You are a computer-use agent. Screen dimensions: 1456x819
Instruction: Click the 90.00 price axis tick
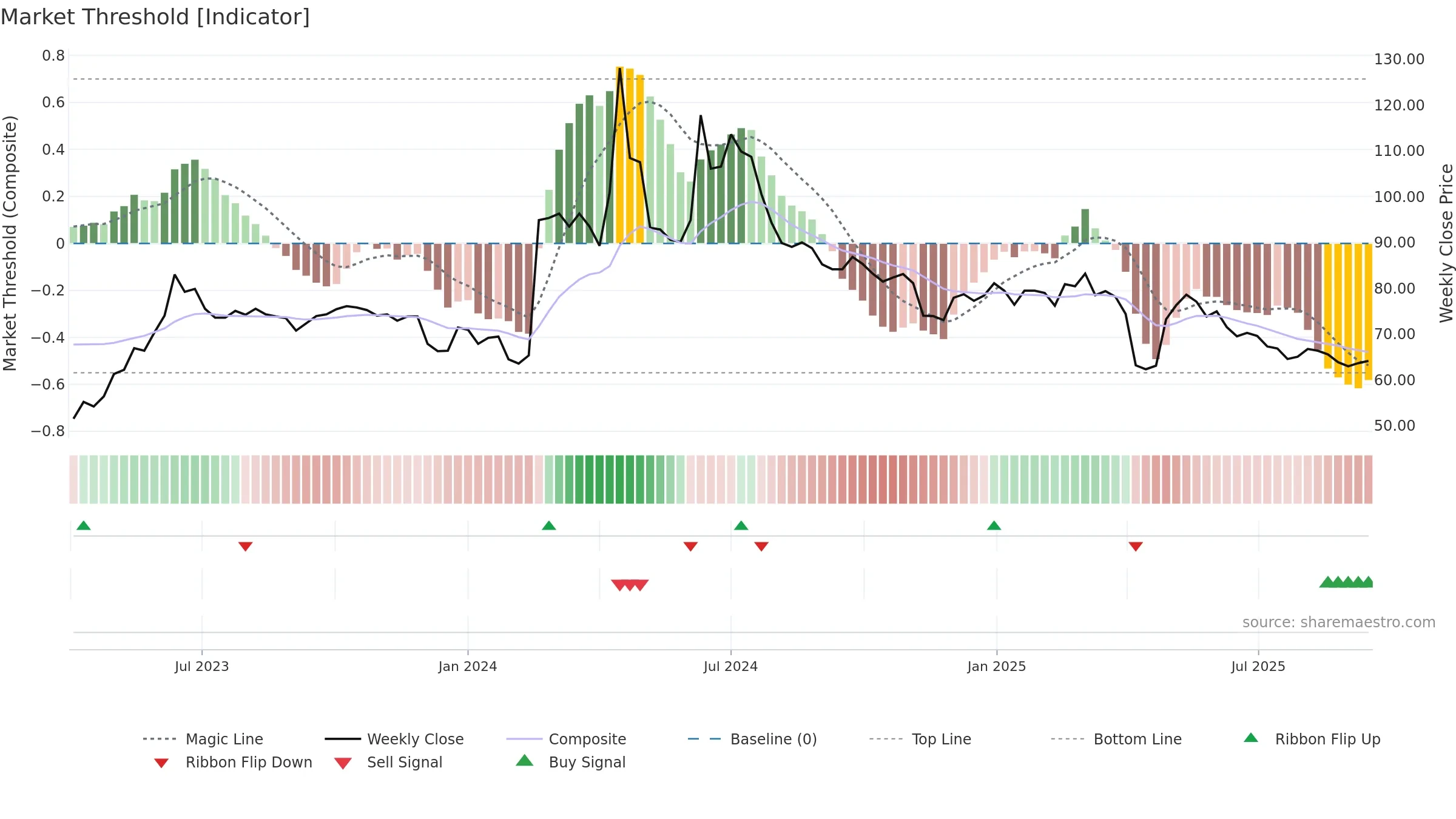[1395, 242]
